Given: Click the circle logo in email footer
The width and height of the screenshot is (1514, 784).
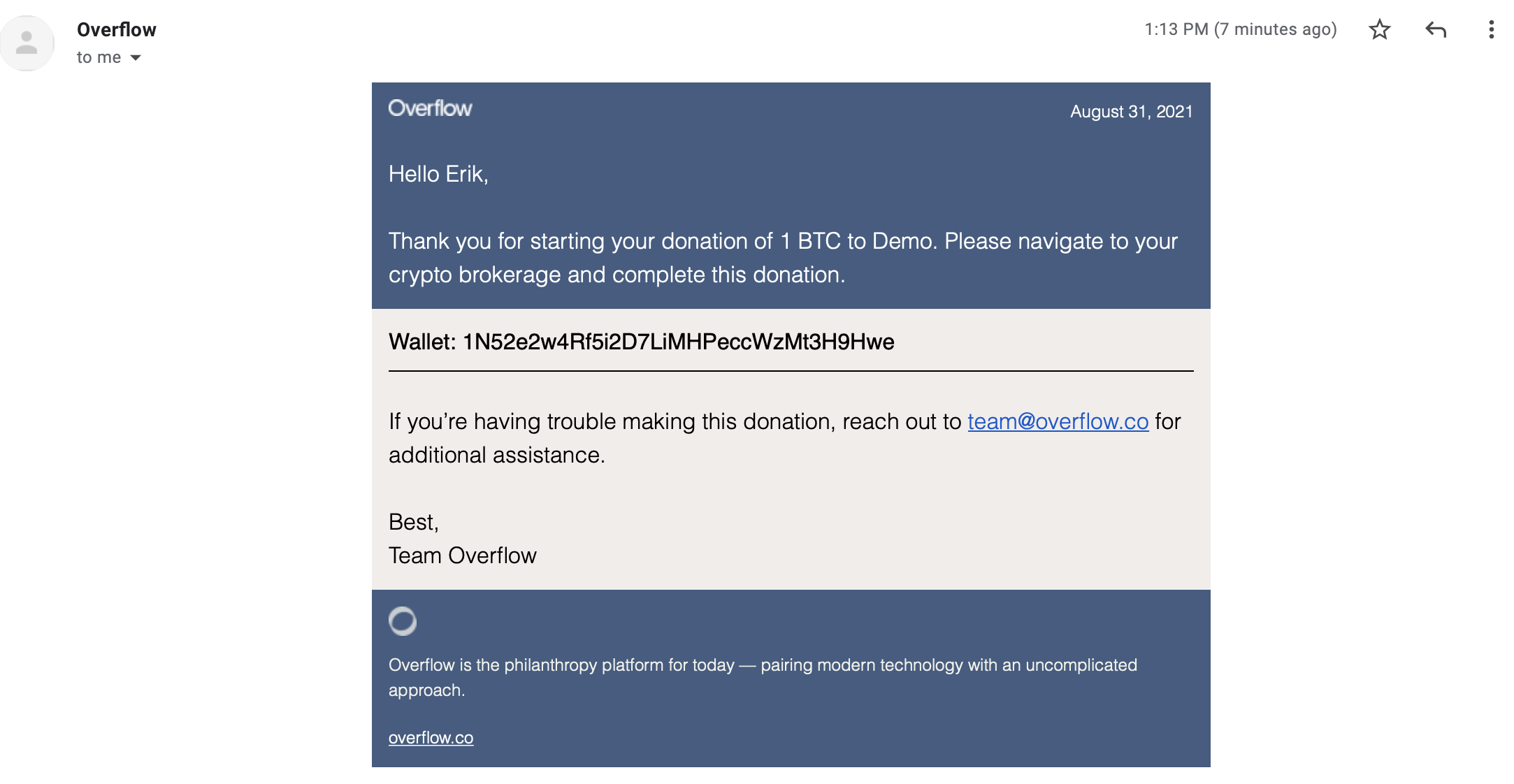Looking at the screenshot, I should [x=403, y=621].
